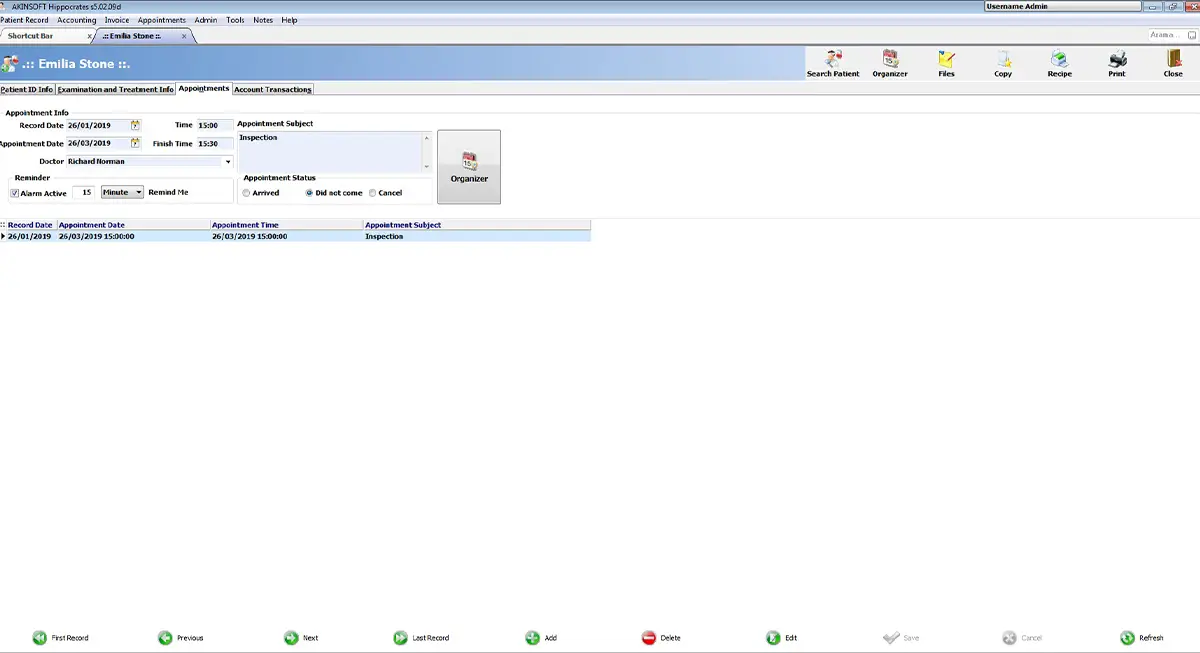Image resolution: width=1200 pixels, height=653 pixels.
Task: Open the Organizer toolbar icon
Action: 890,64
